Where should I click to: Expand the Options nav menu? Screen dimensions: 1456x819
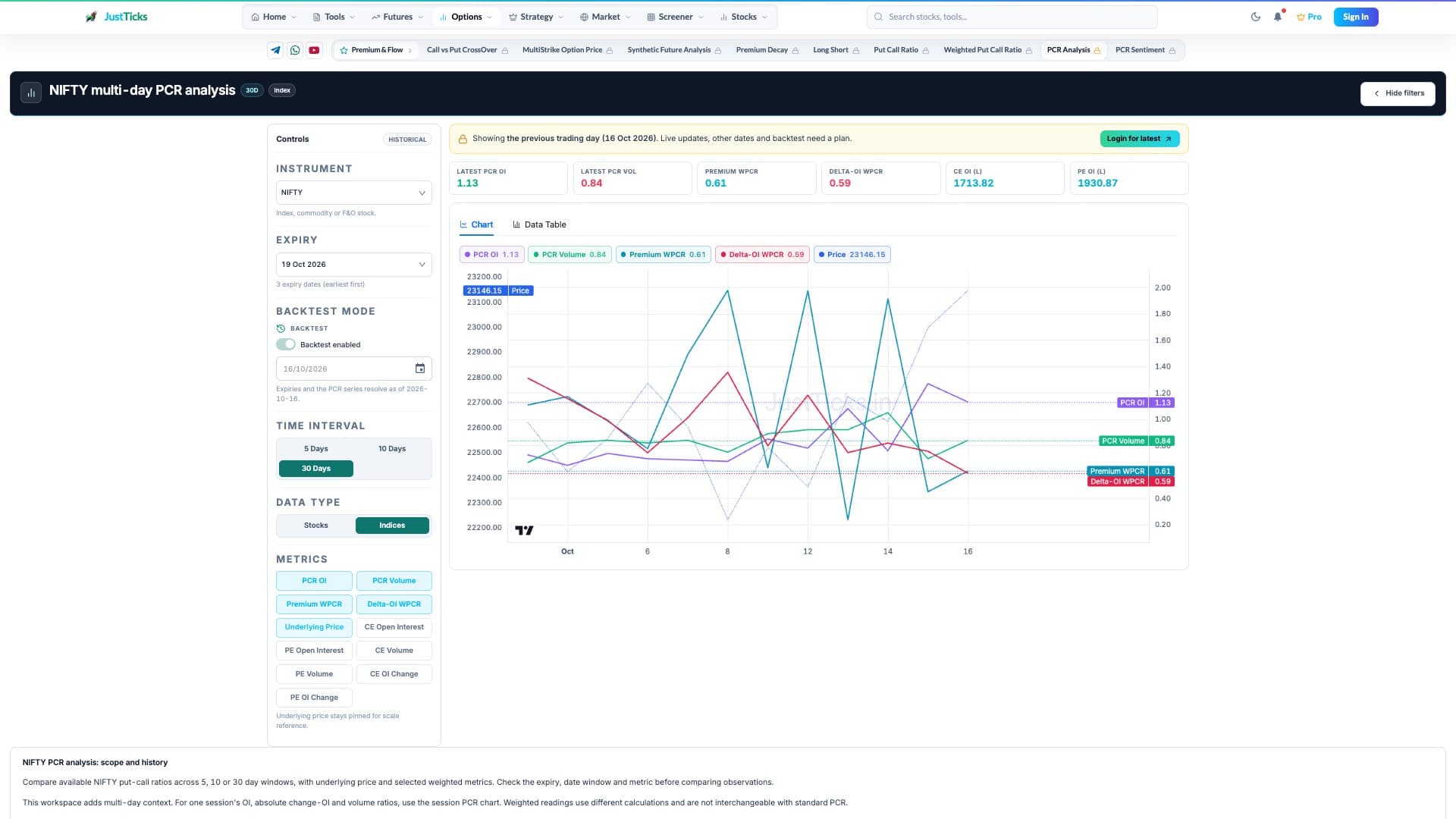(x=466, y=17)
